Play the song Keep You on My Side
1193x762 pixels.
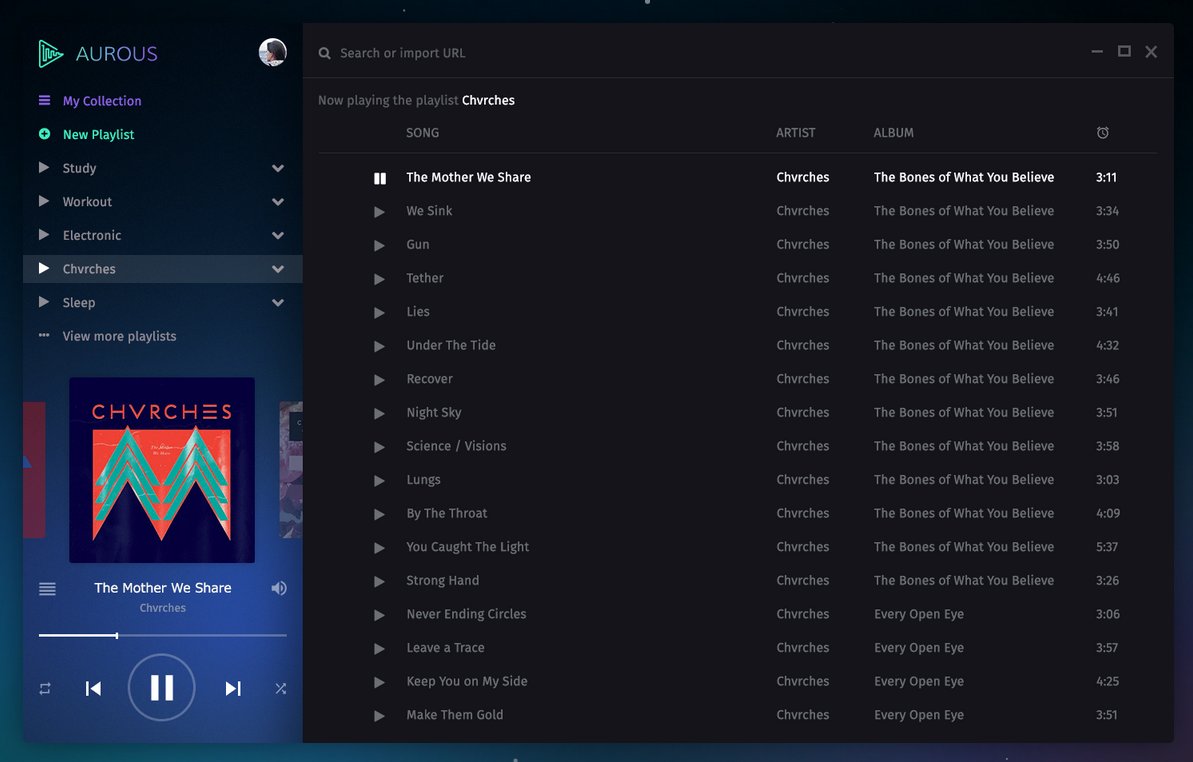click(x=379, y=682)
